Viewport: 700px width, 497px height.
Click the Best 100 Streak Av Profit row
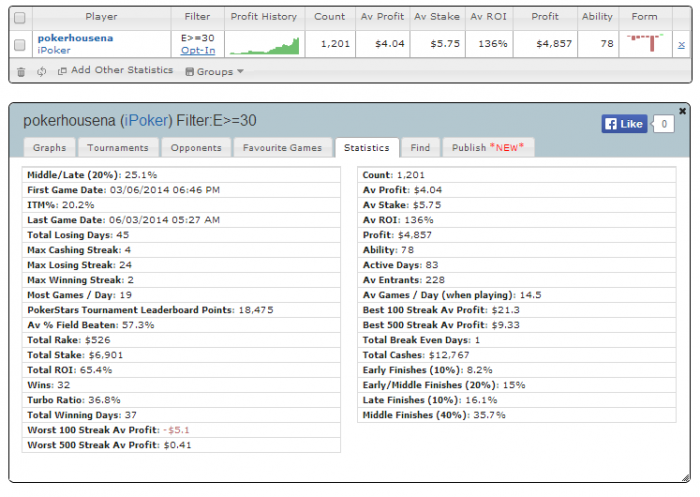click(x=517, y=310)
